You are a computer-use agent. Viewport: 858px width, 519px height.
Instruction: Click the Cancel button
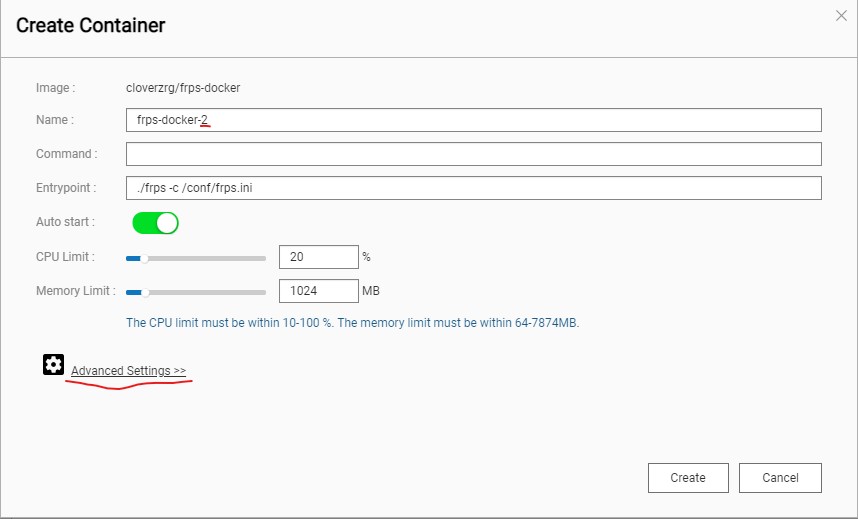[780, 478]
